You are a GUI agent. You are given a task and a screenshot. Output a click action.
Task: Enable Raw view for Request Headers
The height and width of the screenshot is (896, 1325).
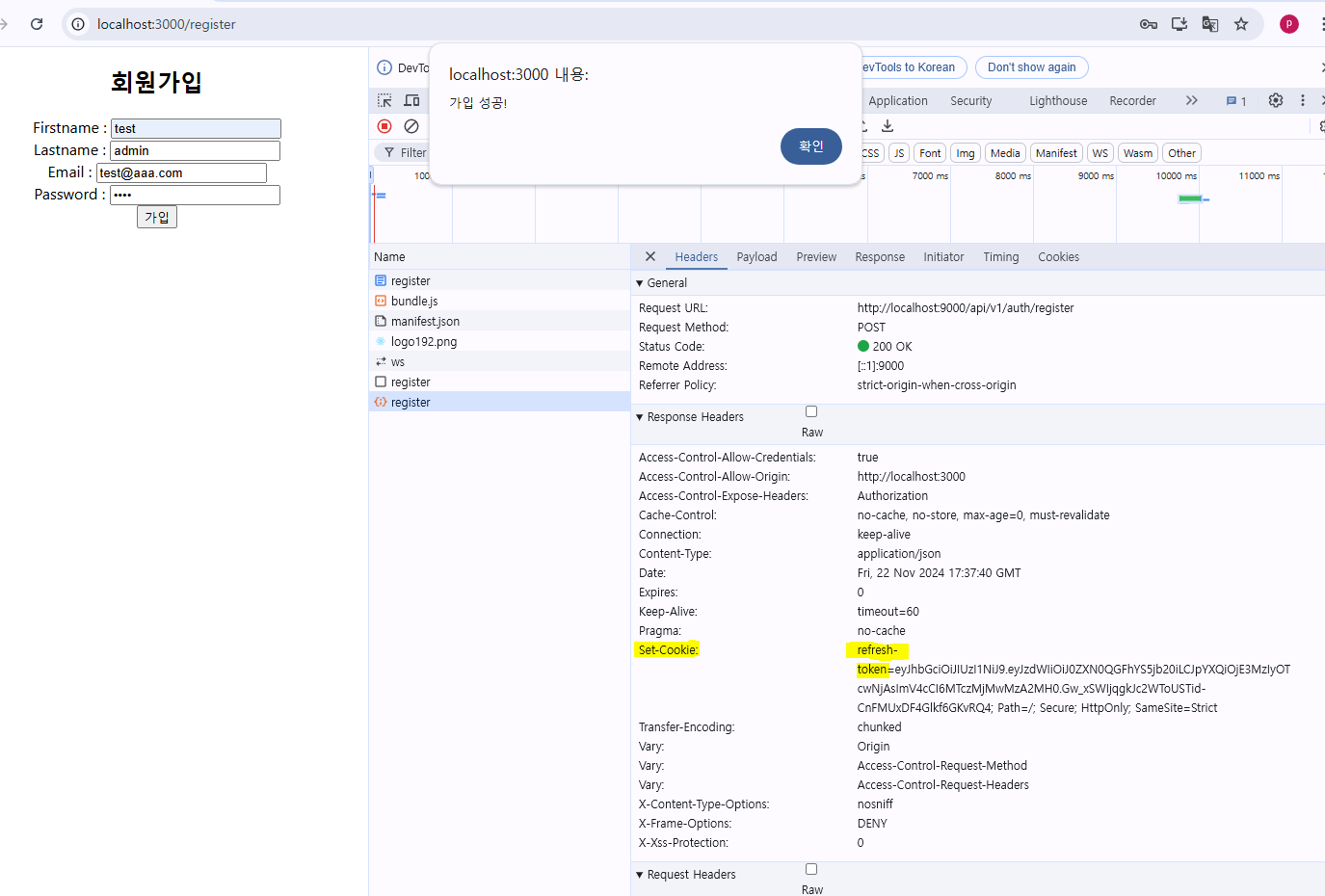[x=811, y=869]
